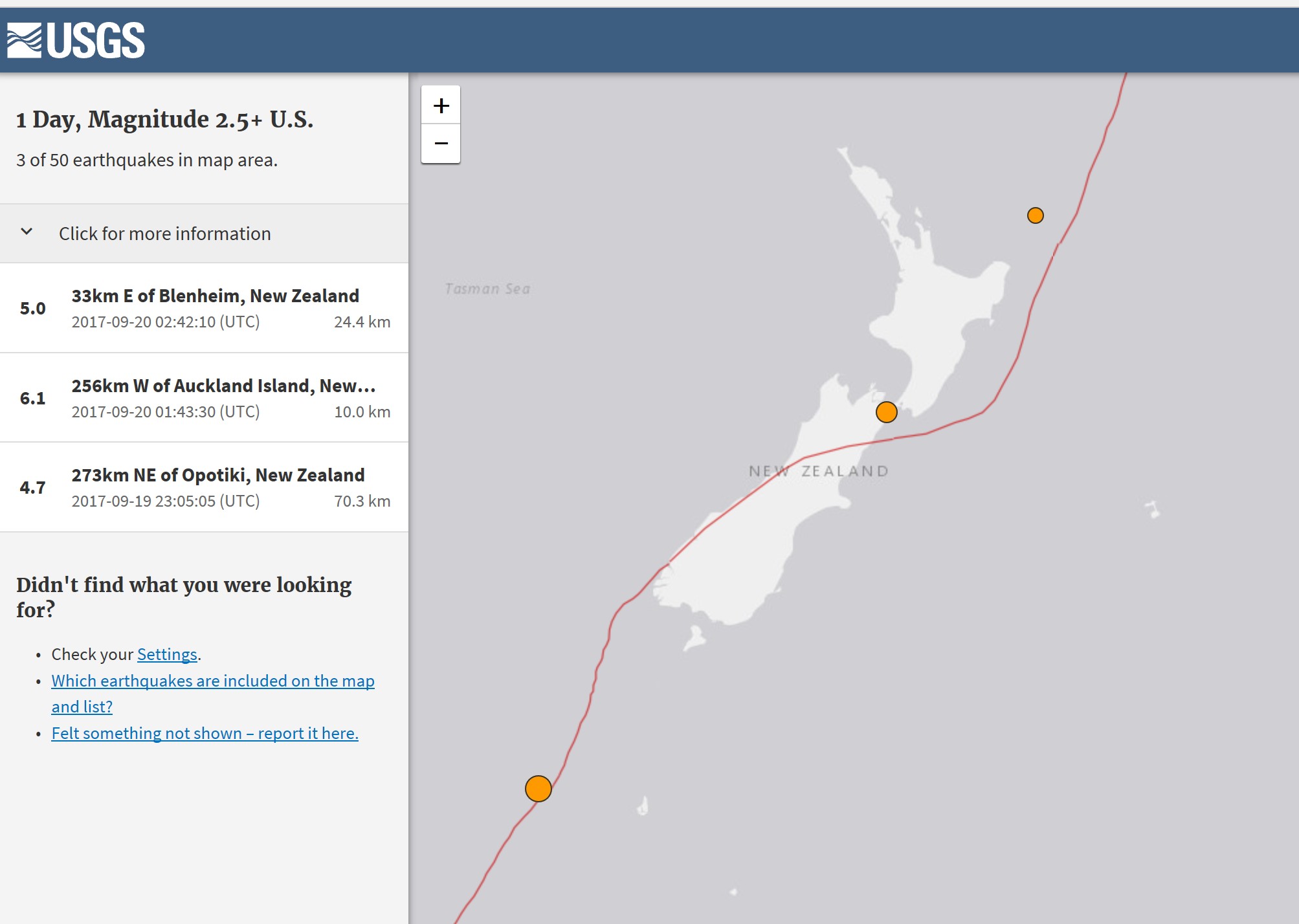Image resolution: width=1299 pixels, height=924 pixels.
Task: Click the 'NEW ZEALAND' map label
Action: pyautogui.click(x=818, y=471)
